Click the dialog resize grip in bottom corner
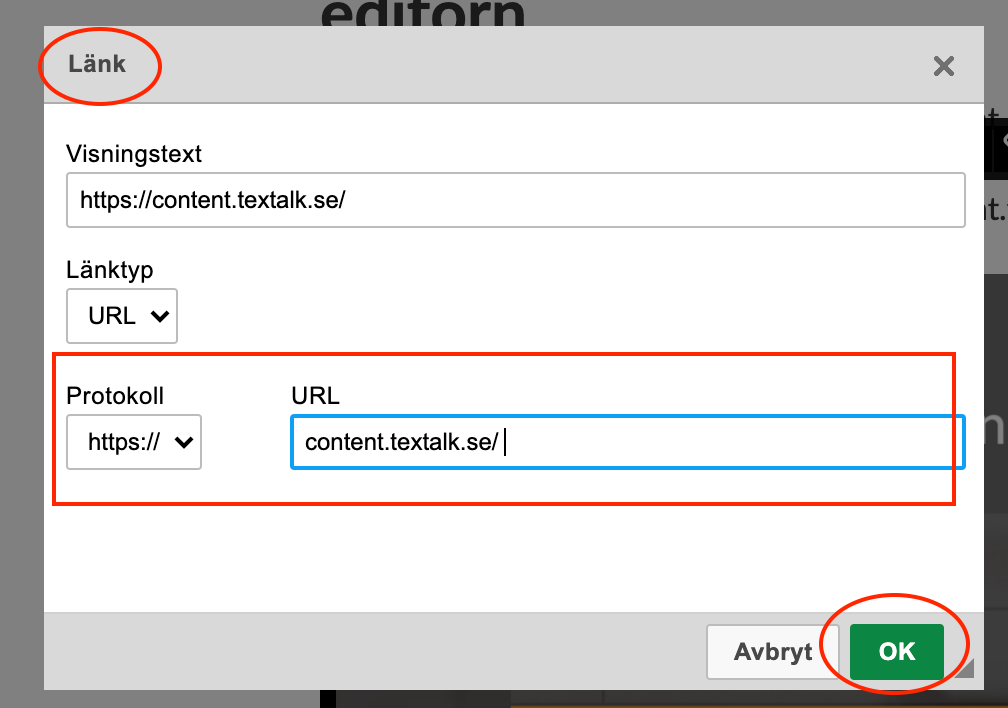This screenshot has height=708, width=1008. pos(964,670)
